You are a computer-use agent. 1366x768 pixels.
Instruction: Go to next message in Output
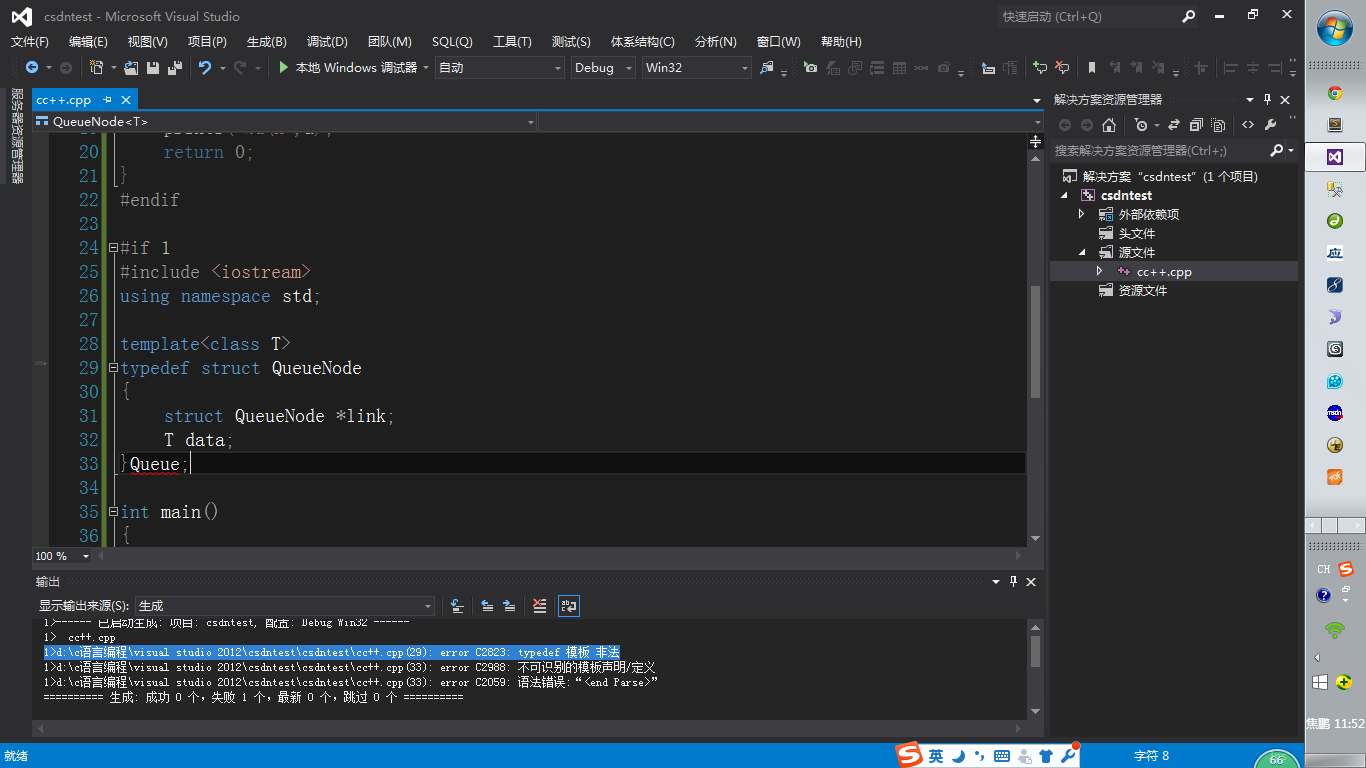(x=509, y=605)
